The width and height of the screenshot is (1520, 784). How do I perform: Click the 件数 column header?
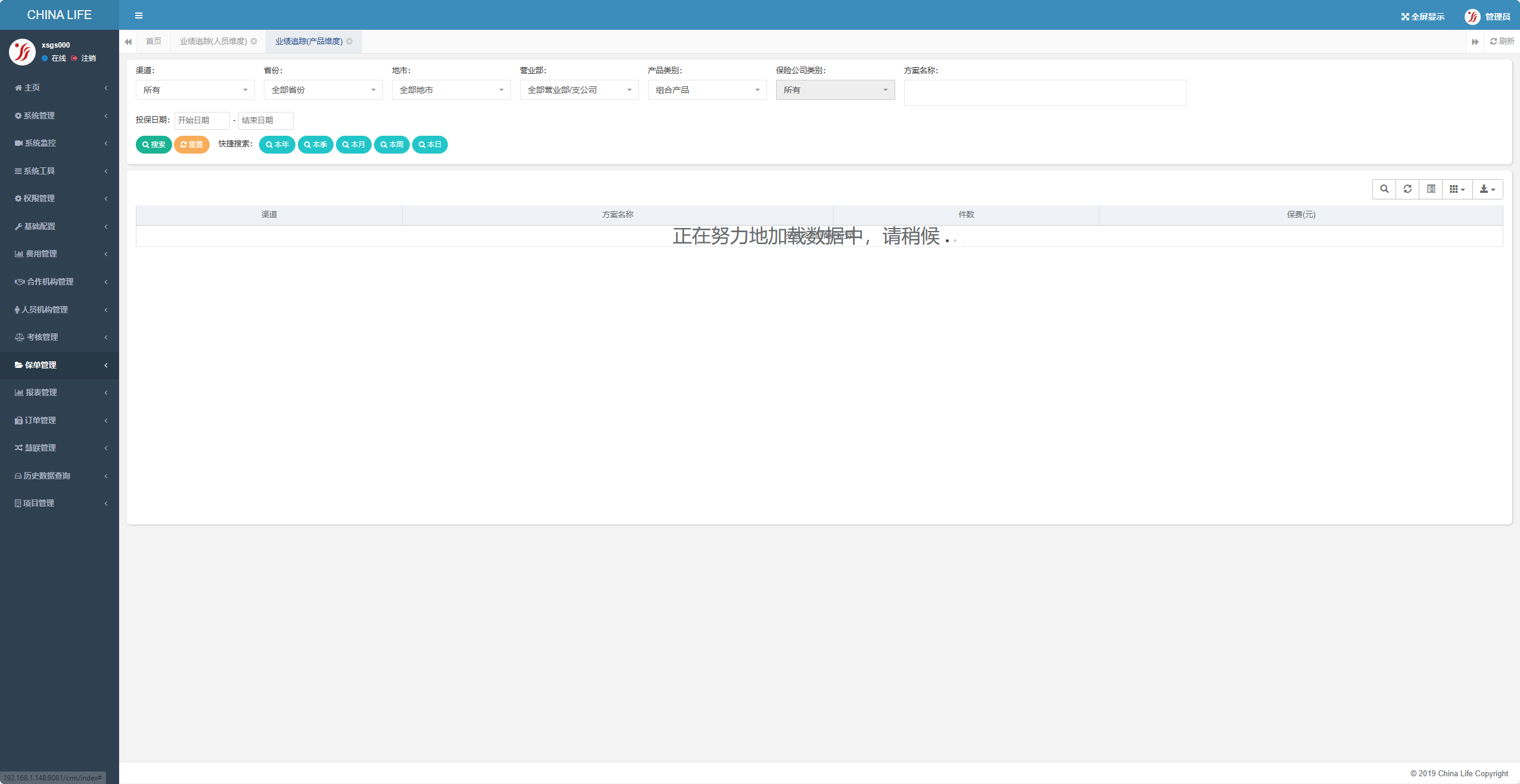point(966,215)
